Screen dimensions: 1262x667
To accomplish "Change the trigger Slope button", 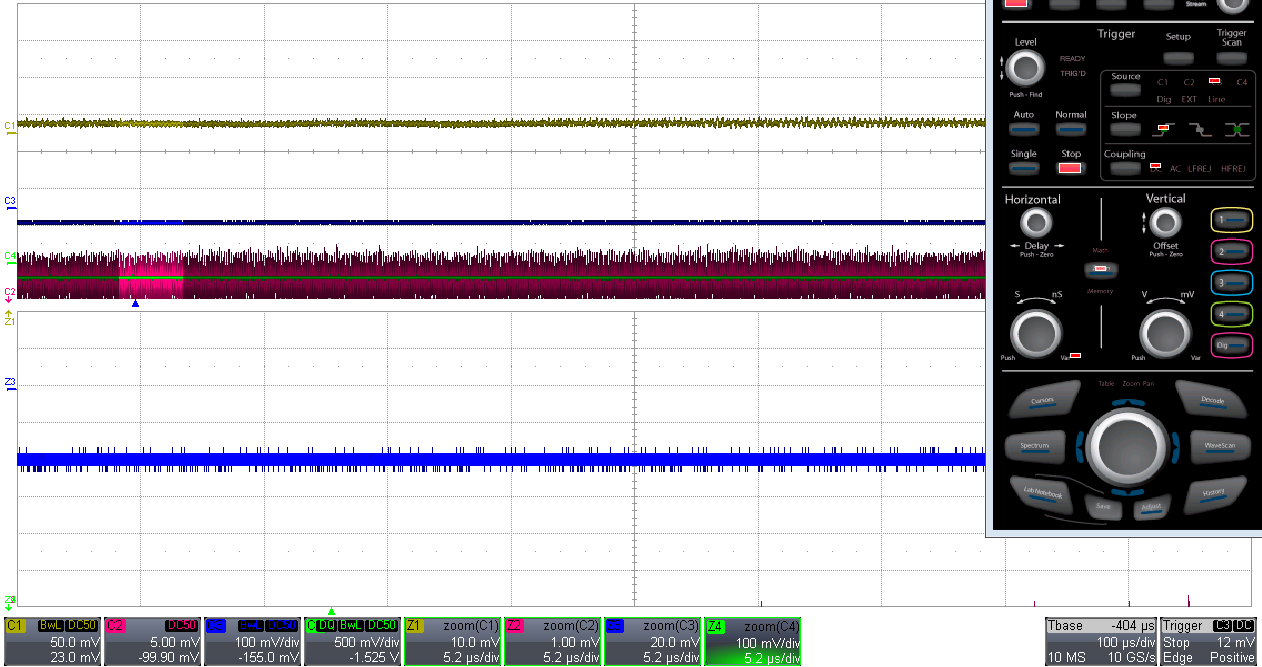I will [1125, 130].
